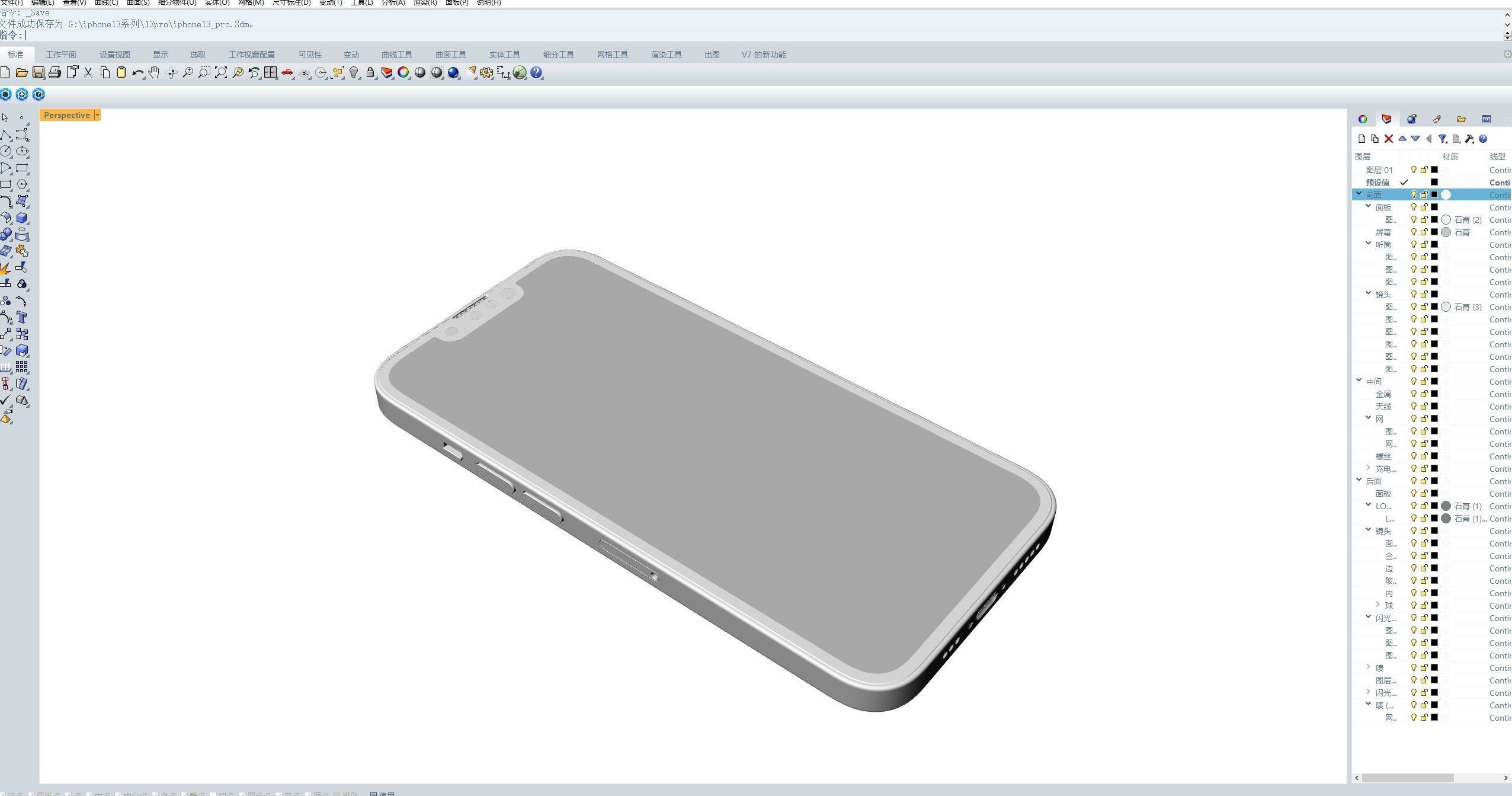The image size is (1512, 796).
Task: Click the Zoom Extents icon
Action: [x=221, y=73]
